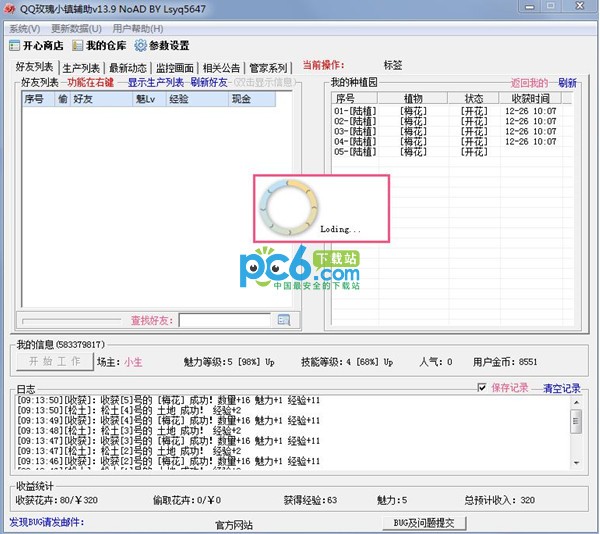Click the 收获时间 column header
Image resolution: width=600 pixels, height=534 pixels.
(x=530, y=98)
